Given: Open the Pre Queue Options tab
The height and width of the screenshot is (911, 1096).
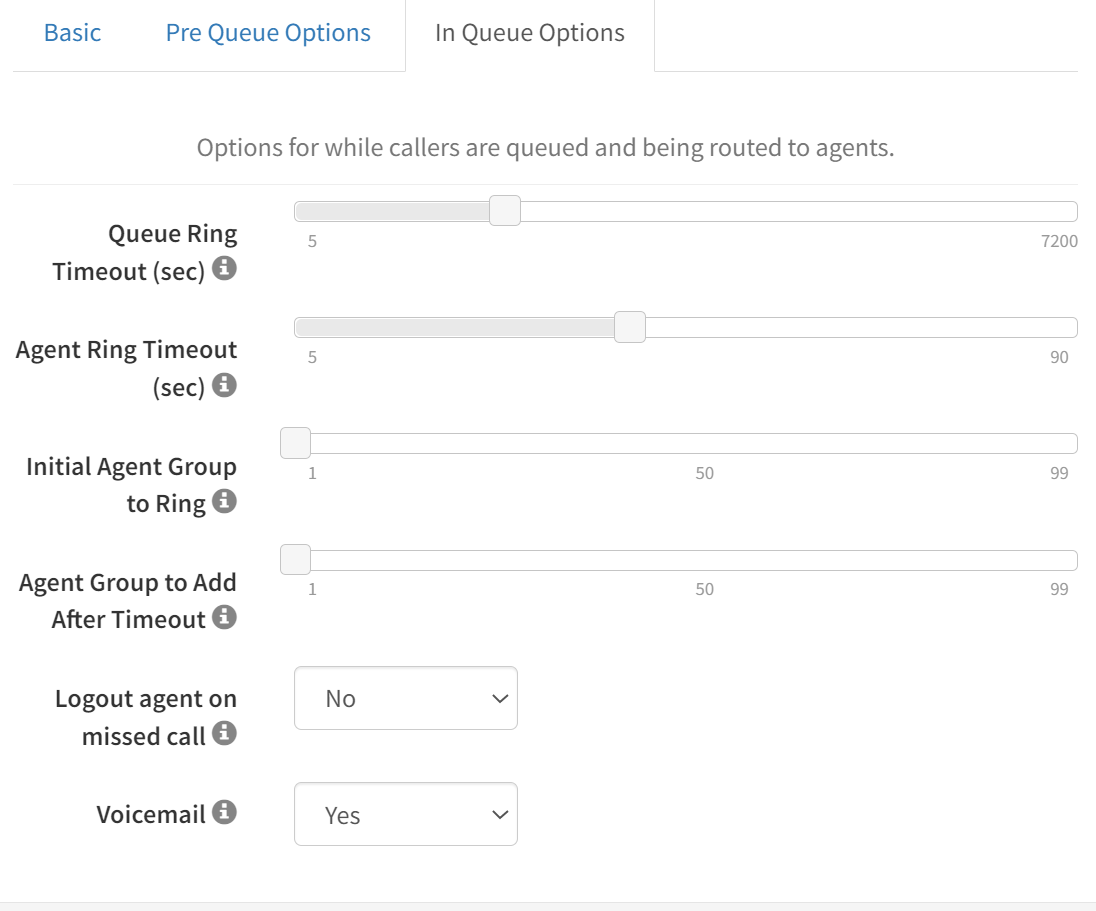Looking at the screenshot, I should (268, 33).
